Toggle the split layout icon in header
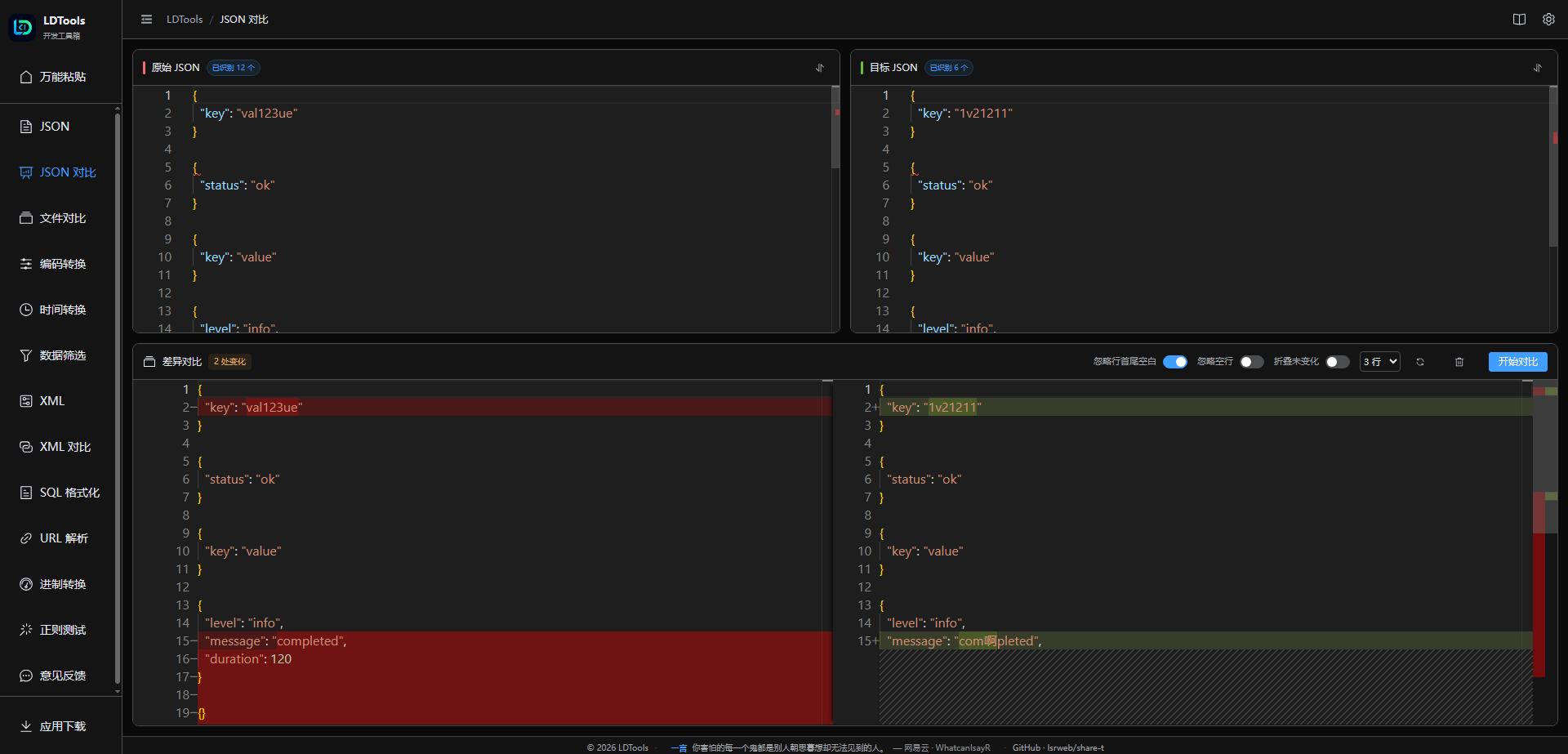 [x=1519, y=20]
